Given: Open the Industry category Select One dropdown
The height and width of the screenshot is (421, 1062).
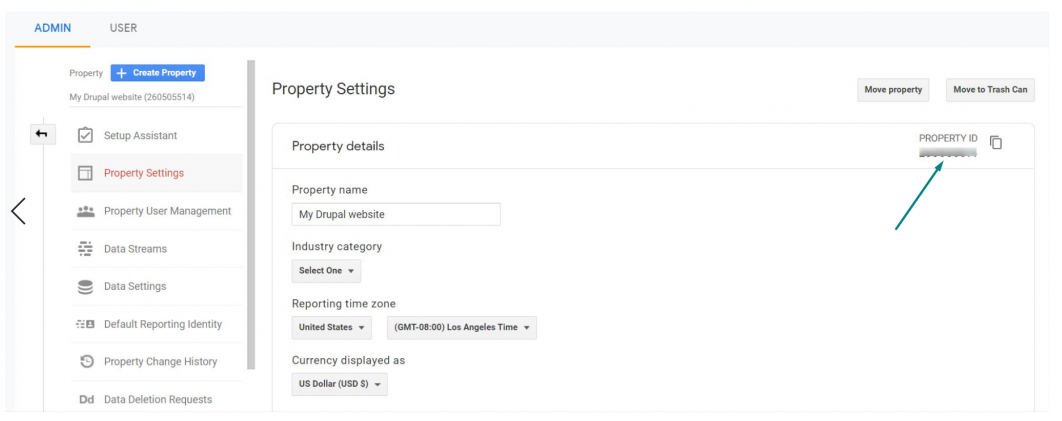Looking at the screenshot, I should point(326,271).
